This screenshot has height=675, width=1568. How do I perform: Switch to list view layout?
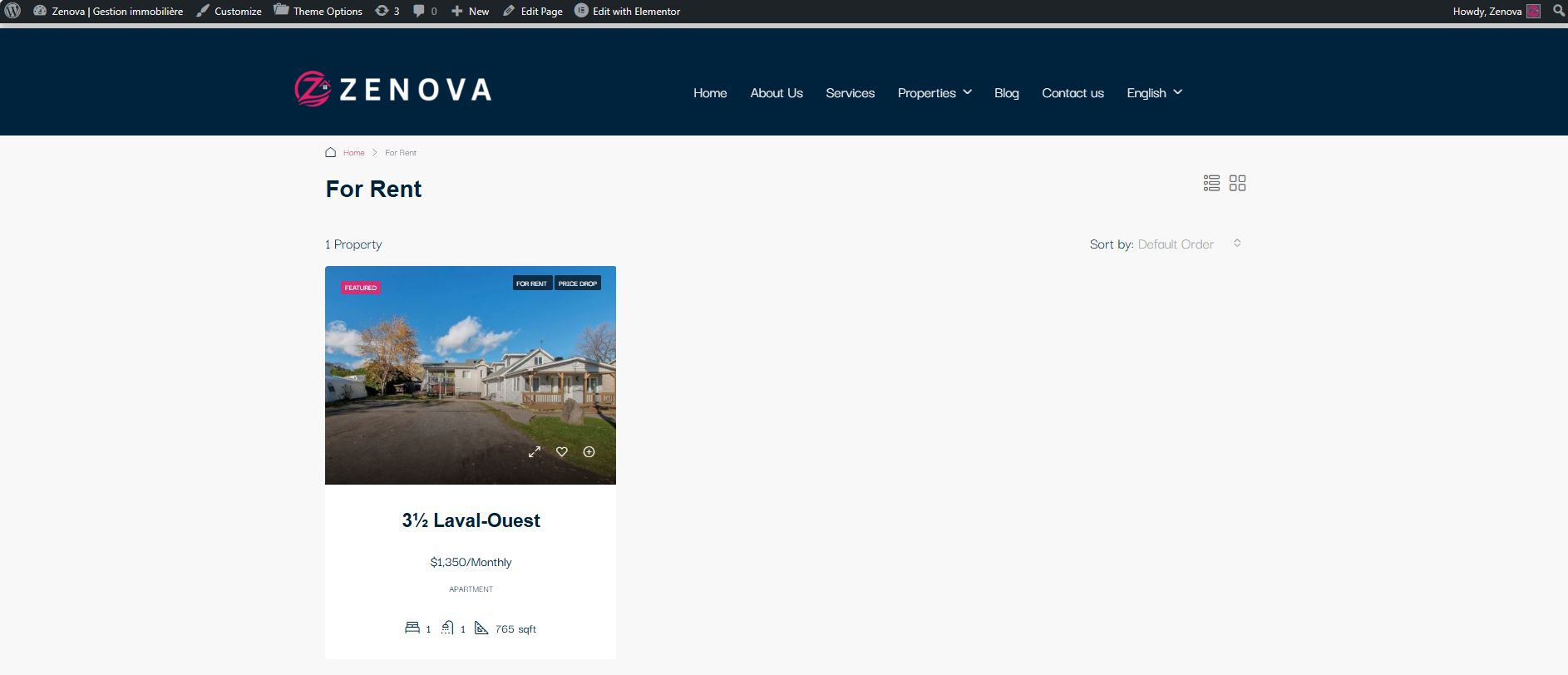pos(1211,183)
